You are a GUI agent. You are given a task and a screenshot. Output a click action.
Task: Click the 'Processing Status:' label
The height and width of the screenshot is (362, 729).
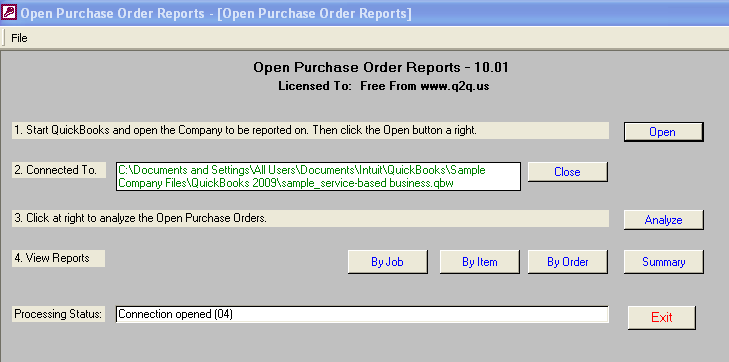point(59,314)
